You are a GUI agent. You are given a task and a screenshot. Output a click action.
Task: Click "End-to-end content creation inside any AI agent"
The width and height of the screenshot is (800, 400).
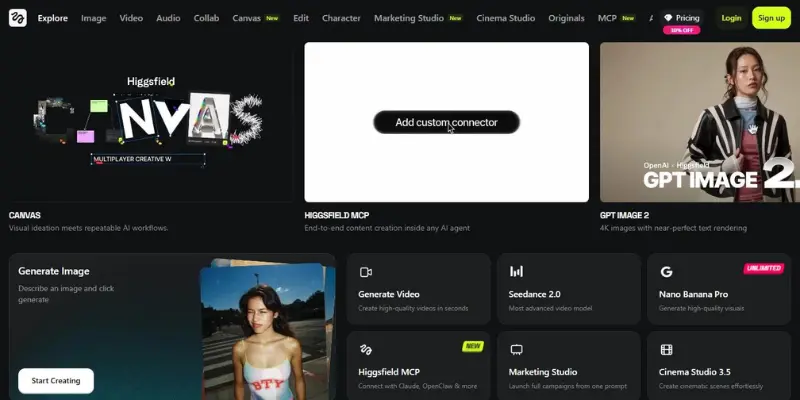(x=387, y=228)
